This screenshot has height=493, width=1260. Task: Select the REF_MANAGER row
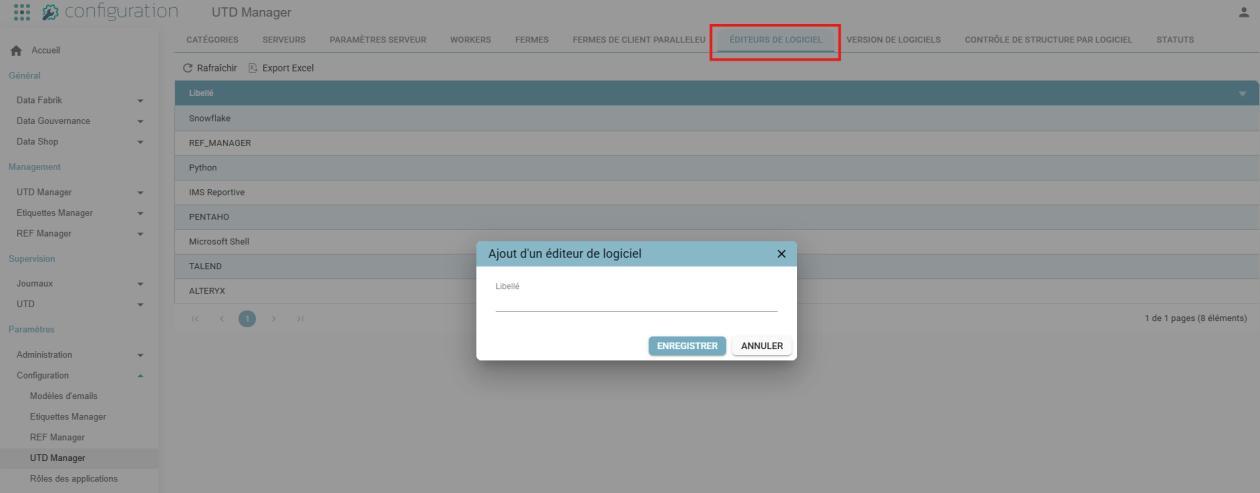pos(719,143)
